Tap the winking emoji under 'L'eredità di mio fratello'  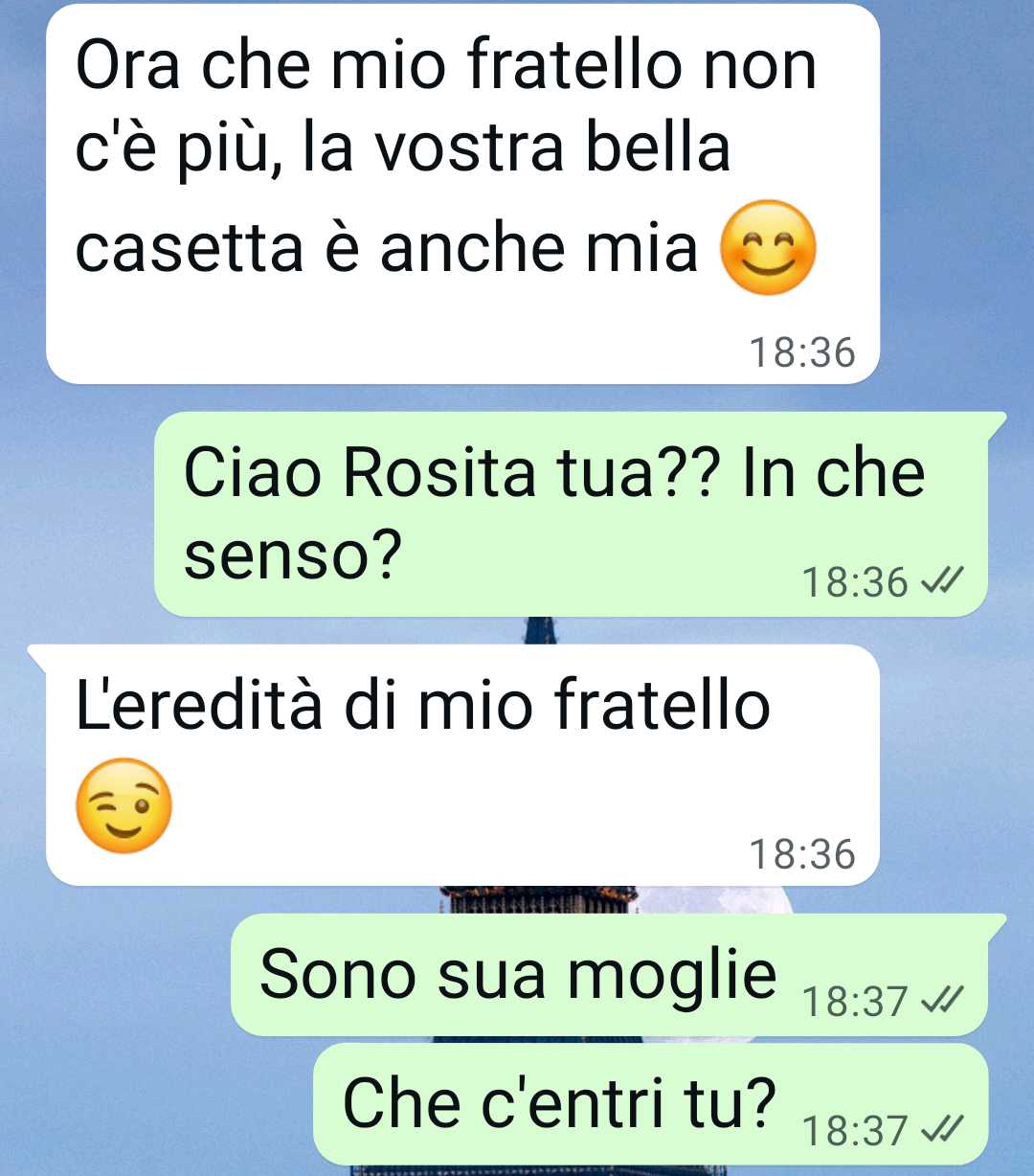point(124,805)
